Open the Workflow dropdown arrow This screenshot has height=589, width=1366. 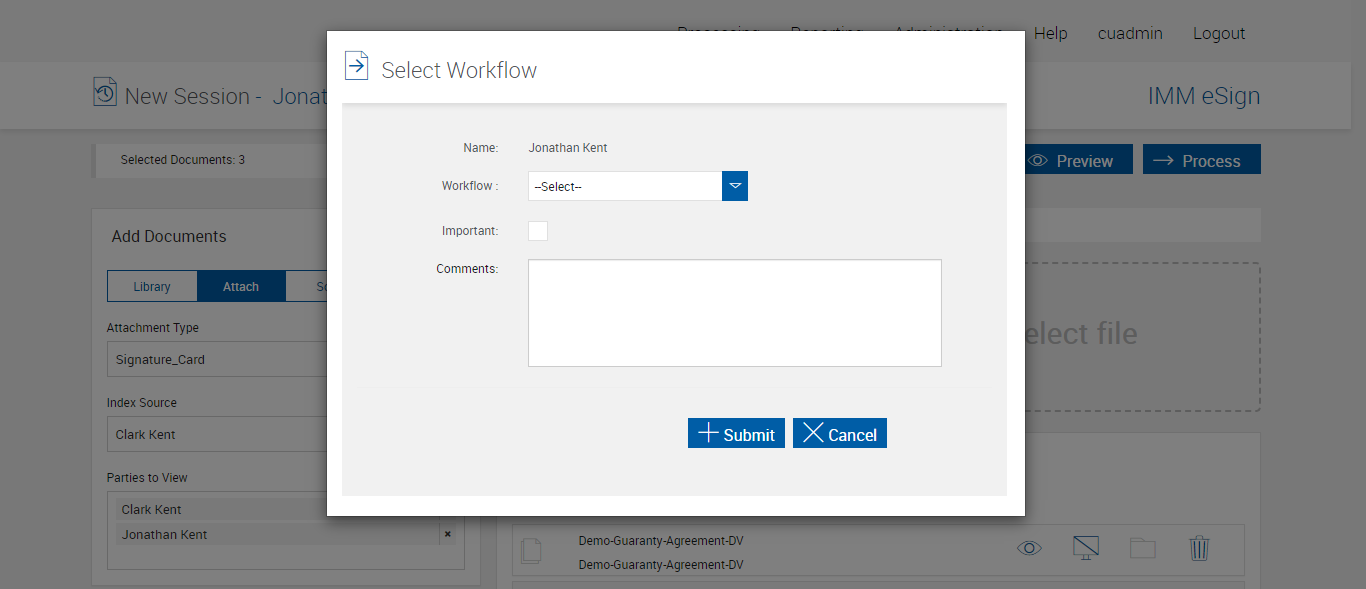click(x=735, y=186)
